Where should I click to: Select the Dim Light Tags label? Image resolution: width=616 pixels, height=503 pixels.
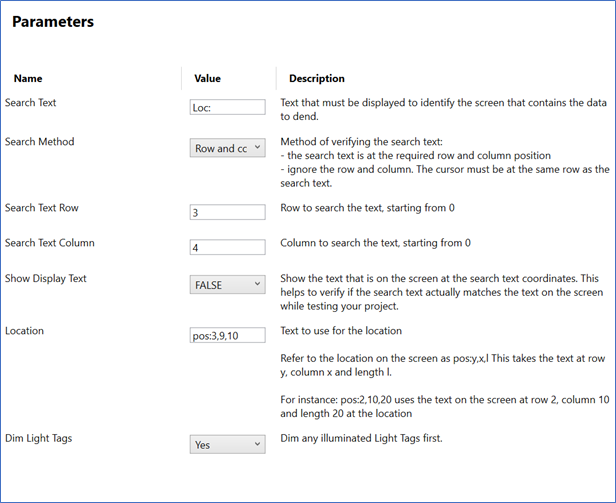click(38, 439)
